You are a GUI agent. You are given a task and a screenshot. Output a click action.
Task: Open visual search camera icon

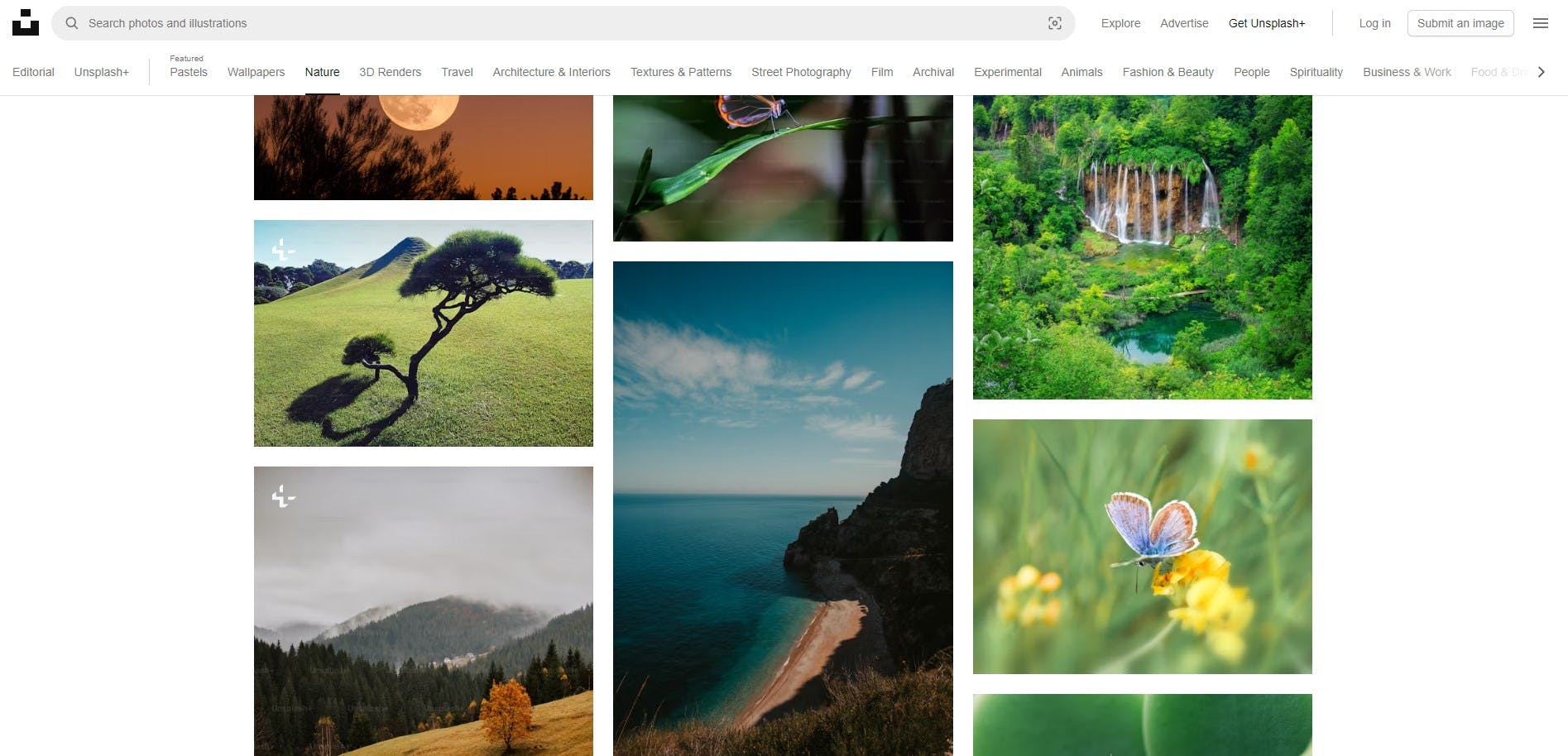[x=1055, y=23]
